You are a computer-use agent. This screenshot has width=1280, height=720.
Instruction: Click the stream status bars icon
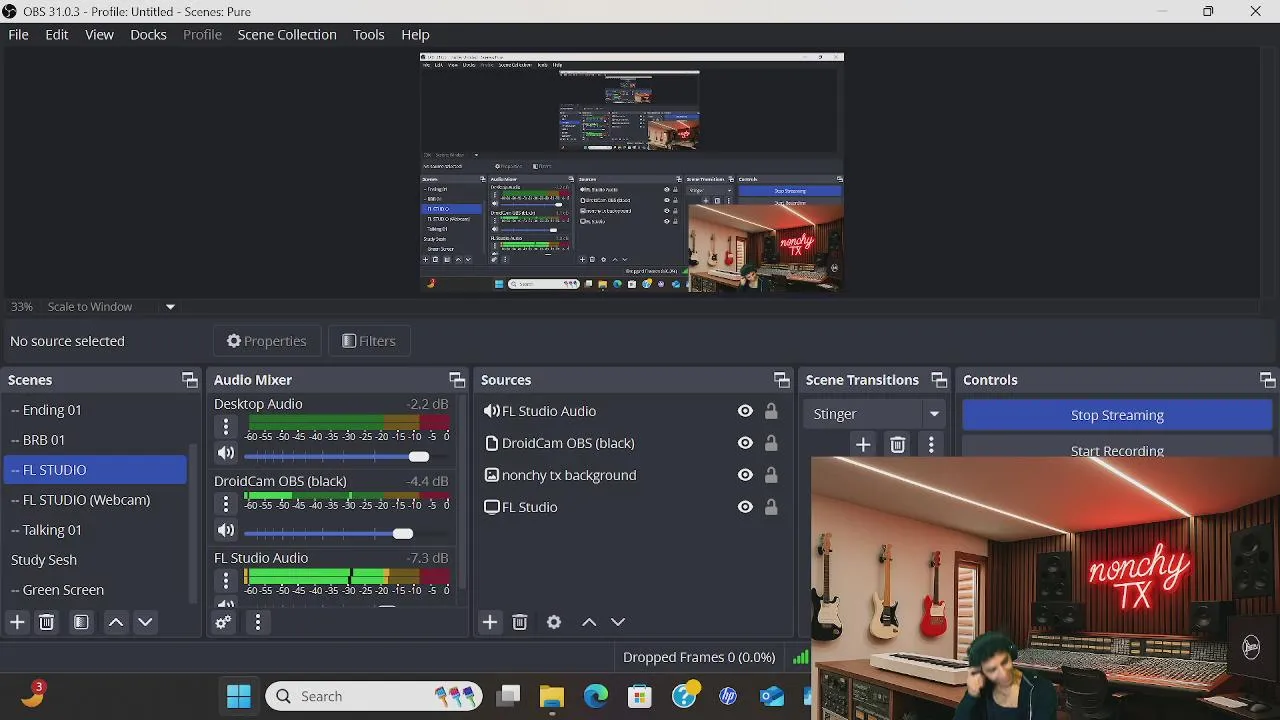pyautogui.click(x=801, y=657)
